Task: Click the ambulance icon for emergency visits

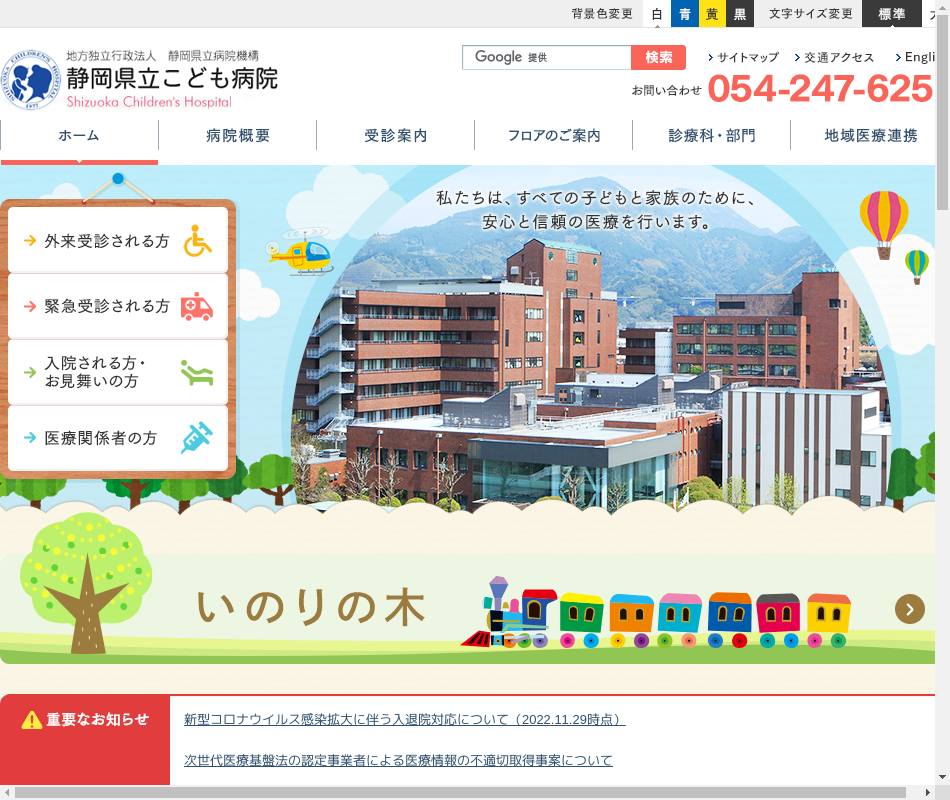Action: 197,306
